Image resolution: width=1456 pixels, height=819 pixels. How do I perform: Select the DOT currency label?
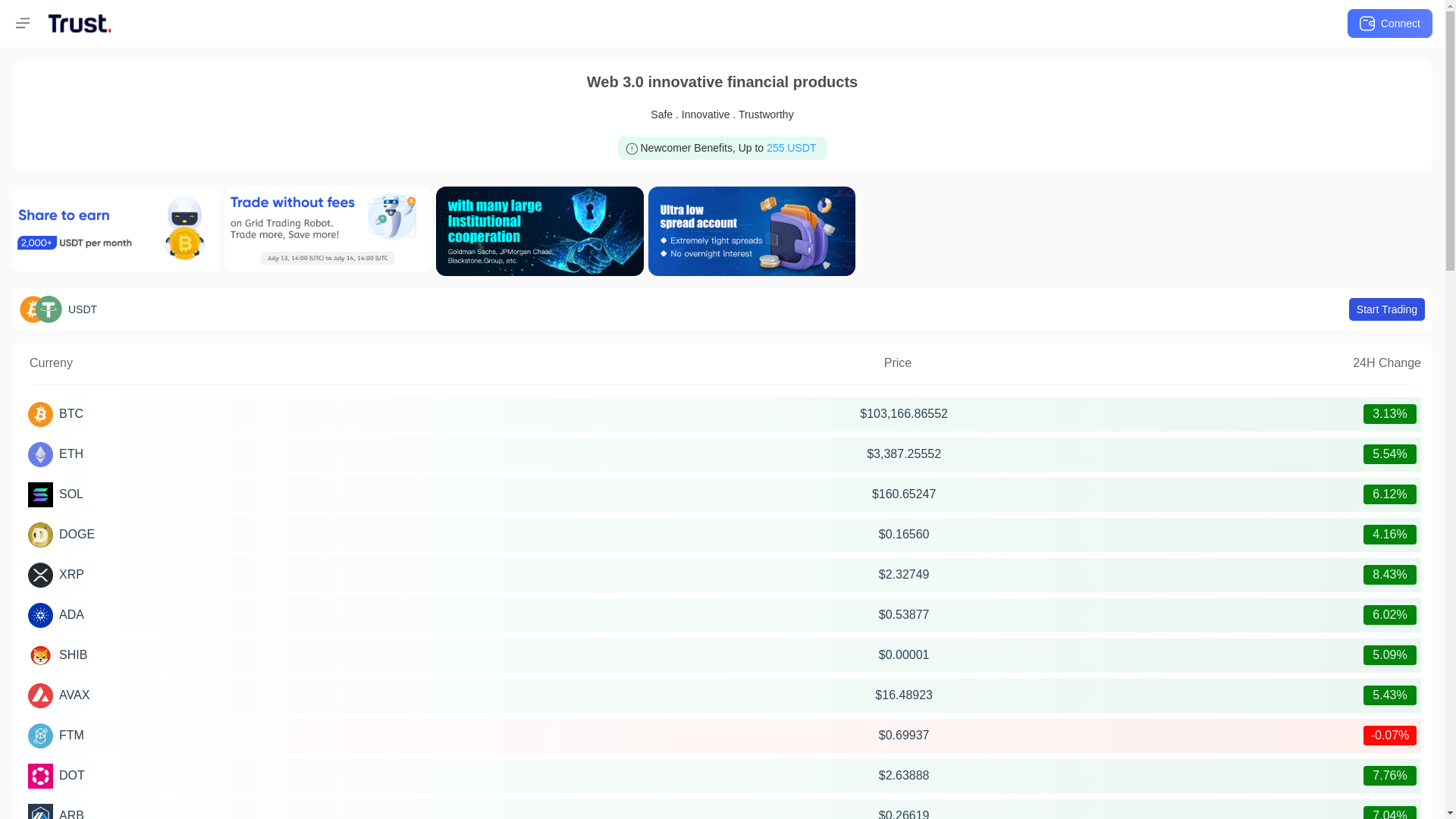point(72,776)
